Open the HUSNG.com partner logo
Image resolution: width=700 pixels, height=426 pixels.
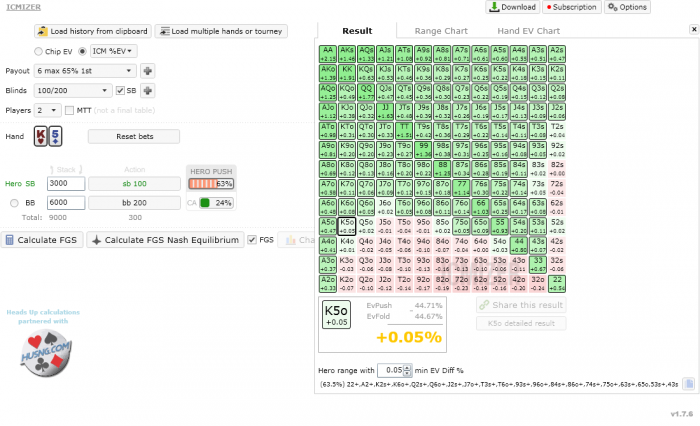click(x=46, y=353)
